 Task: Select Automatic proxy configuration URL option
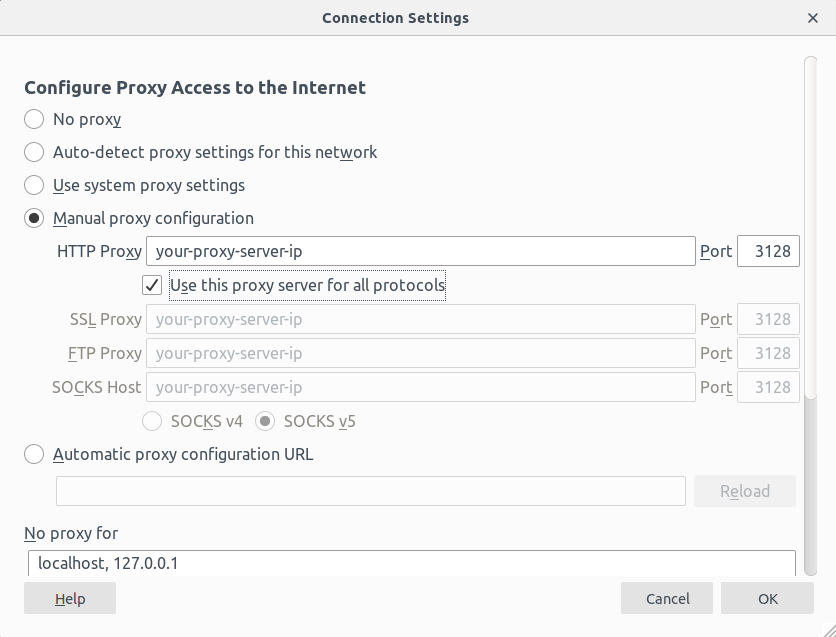click(x=35, y=455)
